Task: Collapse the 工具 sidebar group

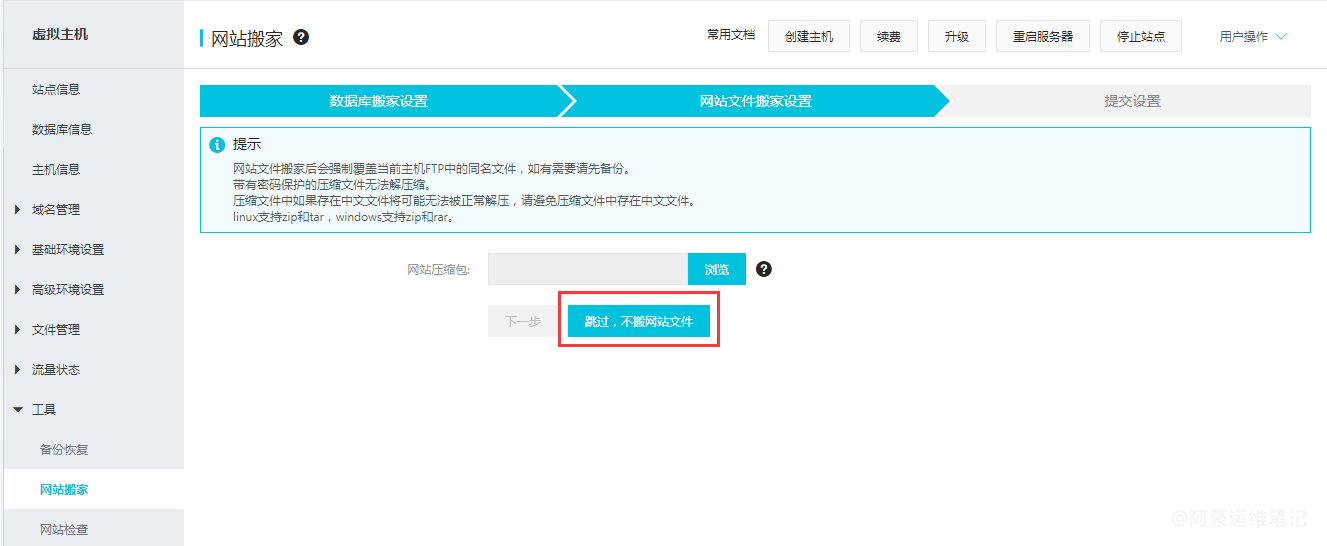Action: coord(43,410)
